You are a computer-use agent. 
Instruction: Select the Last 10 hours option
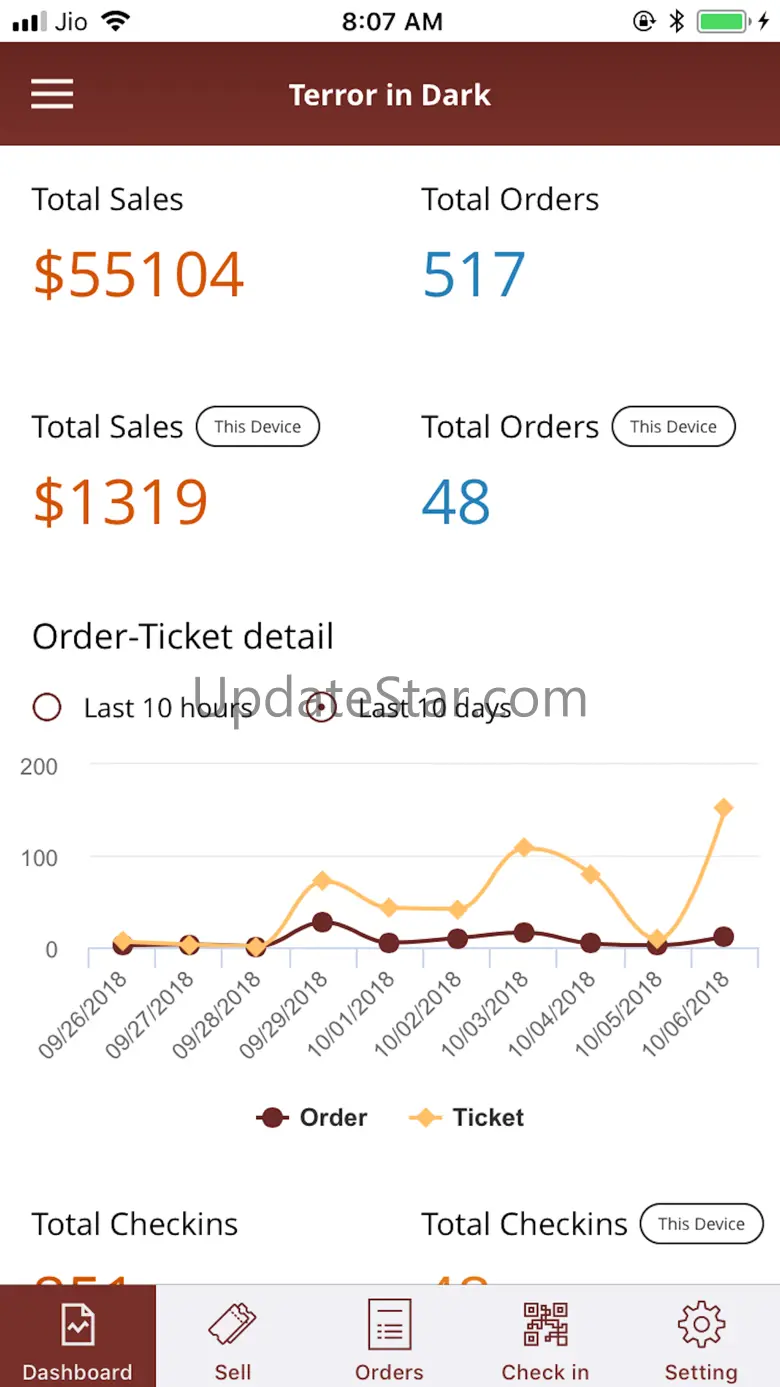[48, 708]
